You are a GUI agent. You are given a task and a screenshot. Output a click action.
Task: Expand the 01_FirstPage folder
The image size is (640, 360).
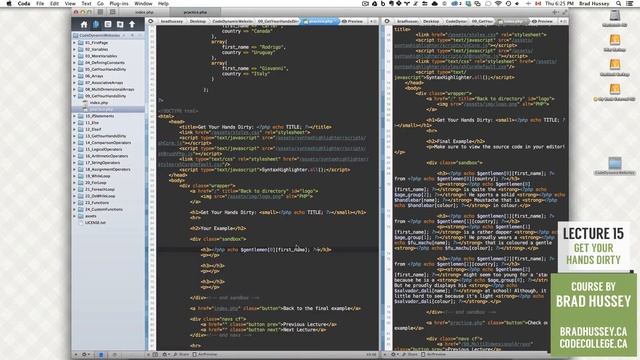coord(75,42)
